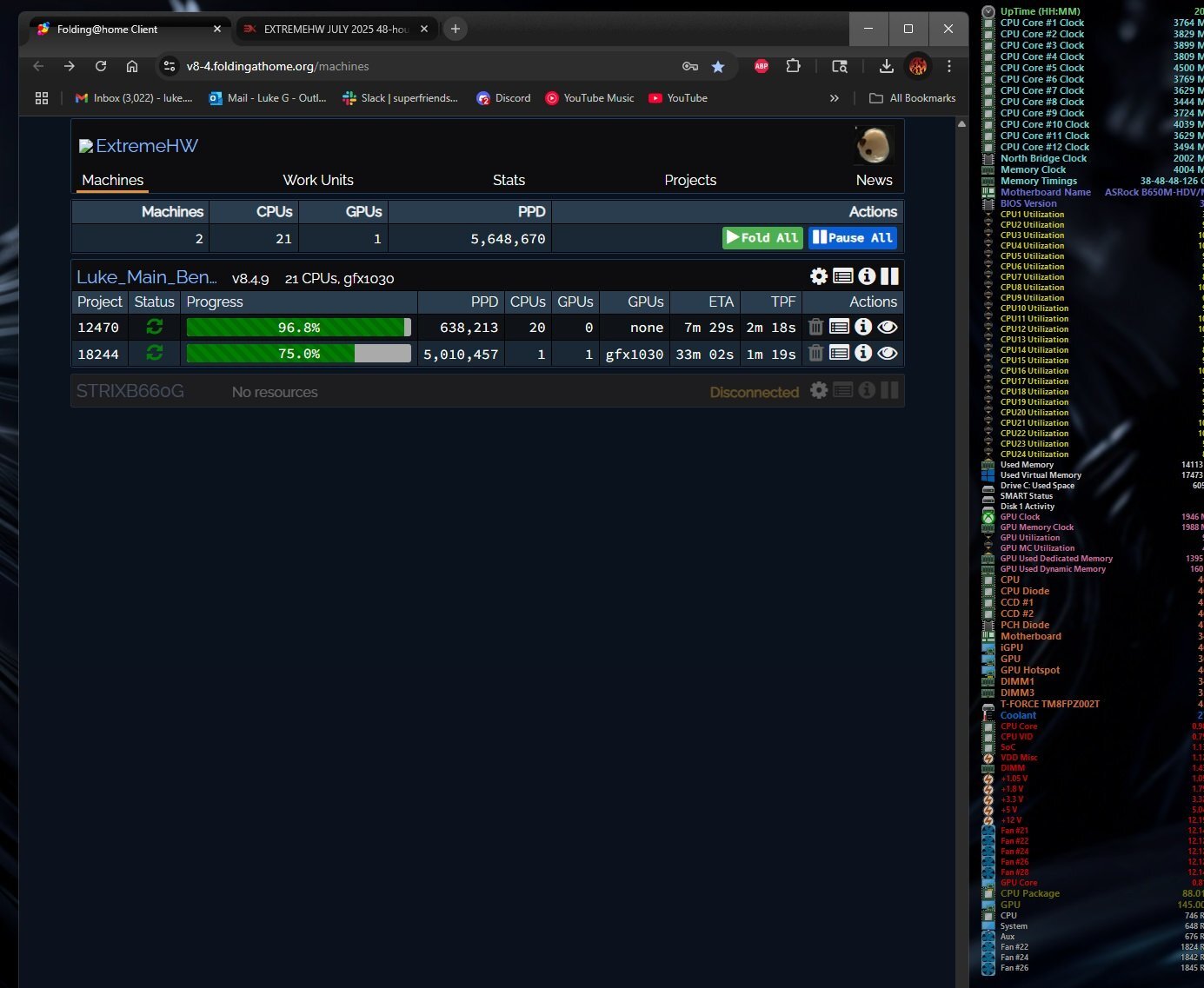Screen dimensions: 1204x988
Task: Show info icon for Luke_Main_Ben machine
Action: click(867, 276)
